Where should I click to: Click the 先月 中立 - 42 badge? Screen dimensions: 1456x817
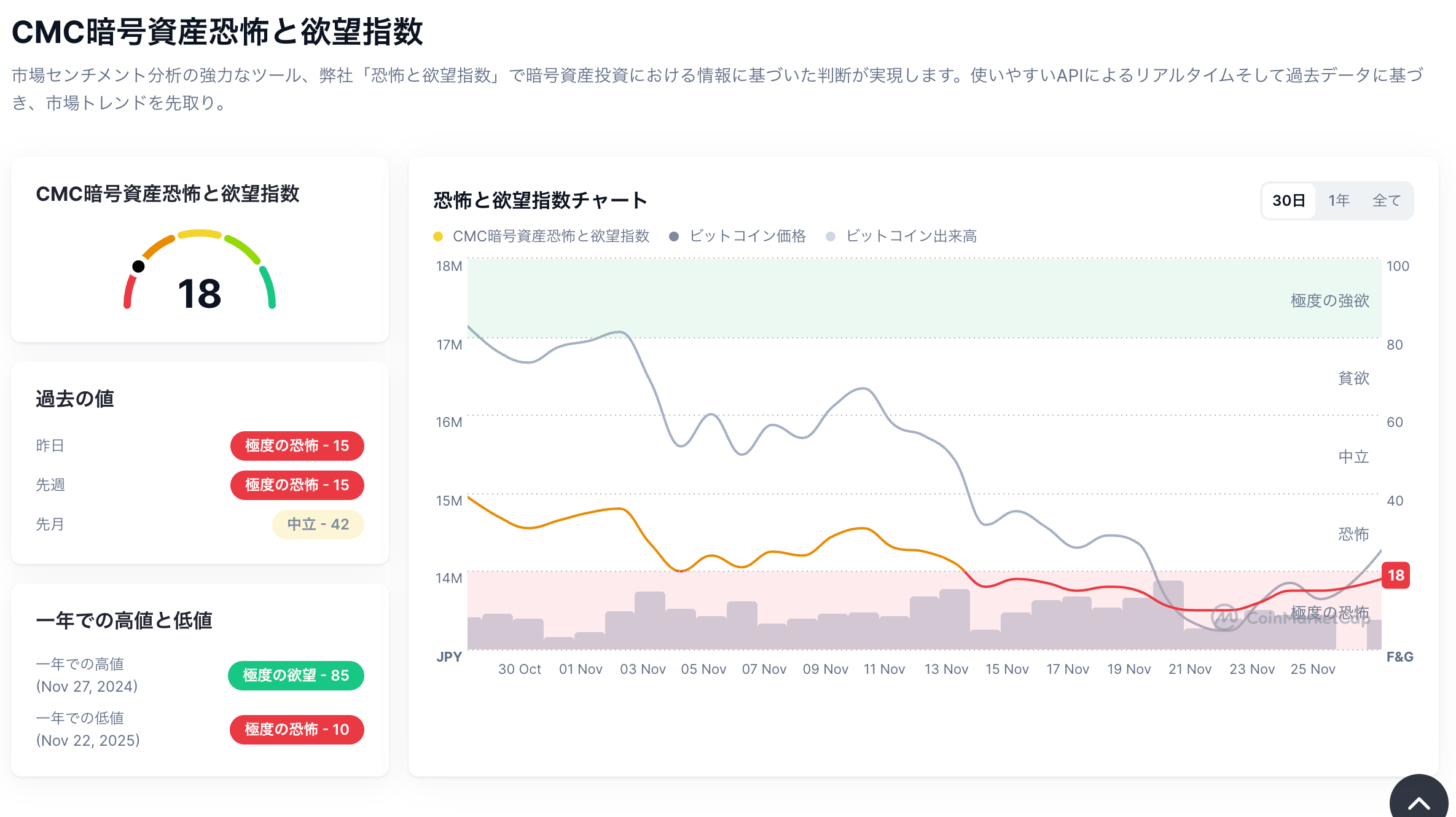click(x=318, y=524)
